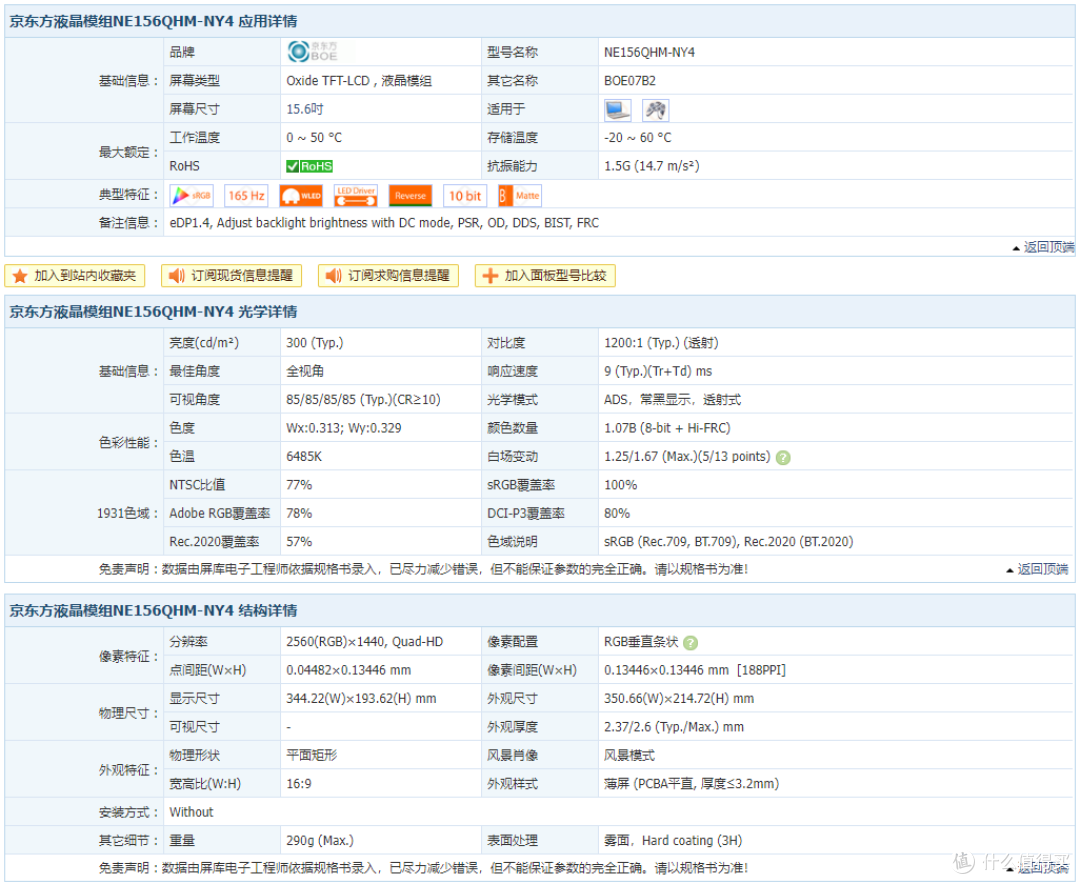Select brightness value 300 (Typ.)

[315, 343]
